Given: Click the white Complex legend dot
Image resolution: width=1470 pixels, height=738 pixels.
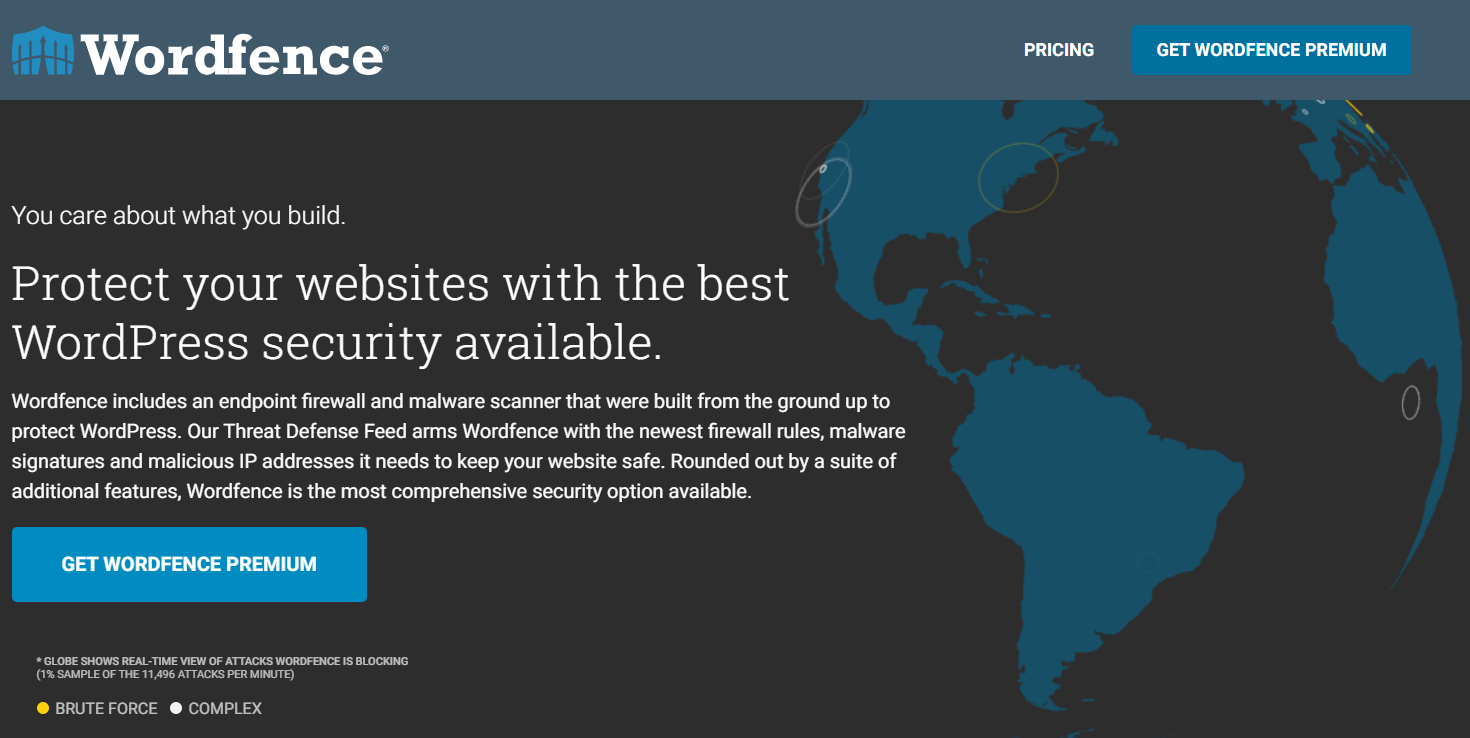Looking at the screenshot, I should 176,708.
